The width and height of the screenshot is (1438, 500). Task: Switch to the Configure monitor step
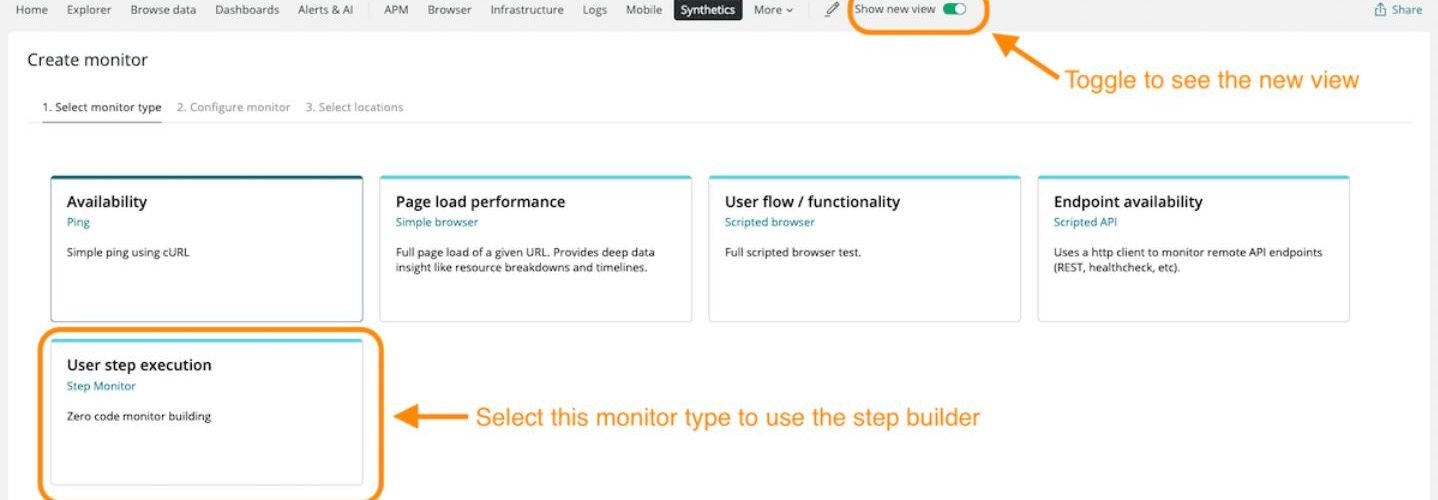[x=234, y=107]
